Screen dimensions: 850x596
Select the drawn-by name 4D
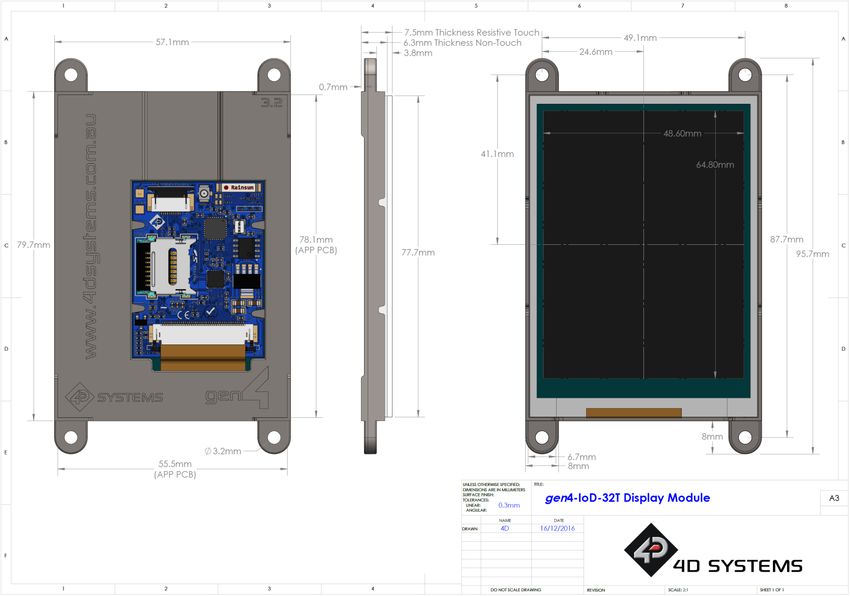[x=505, y=528]
